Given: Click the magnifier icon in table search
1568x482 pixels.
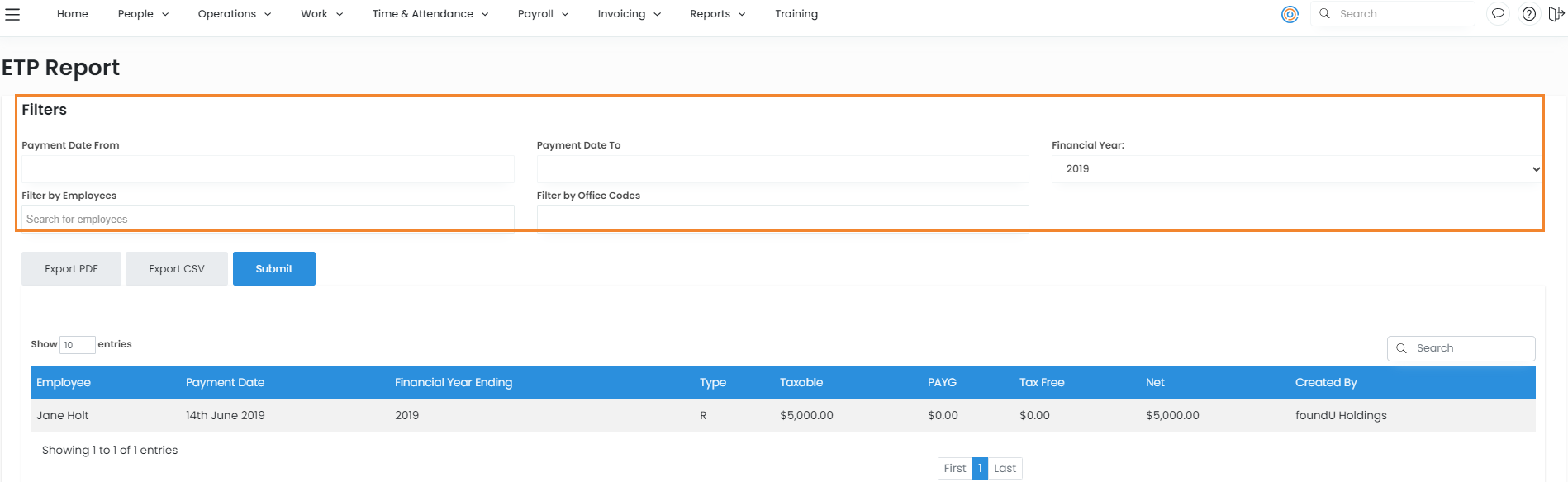Looking at the screenshot, I should 1402,348.
